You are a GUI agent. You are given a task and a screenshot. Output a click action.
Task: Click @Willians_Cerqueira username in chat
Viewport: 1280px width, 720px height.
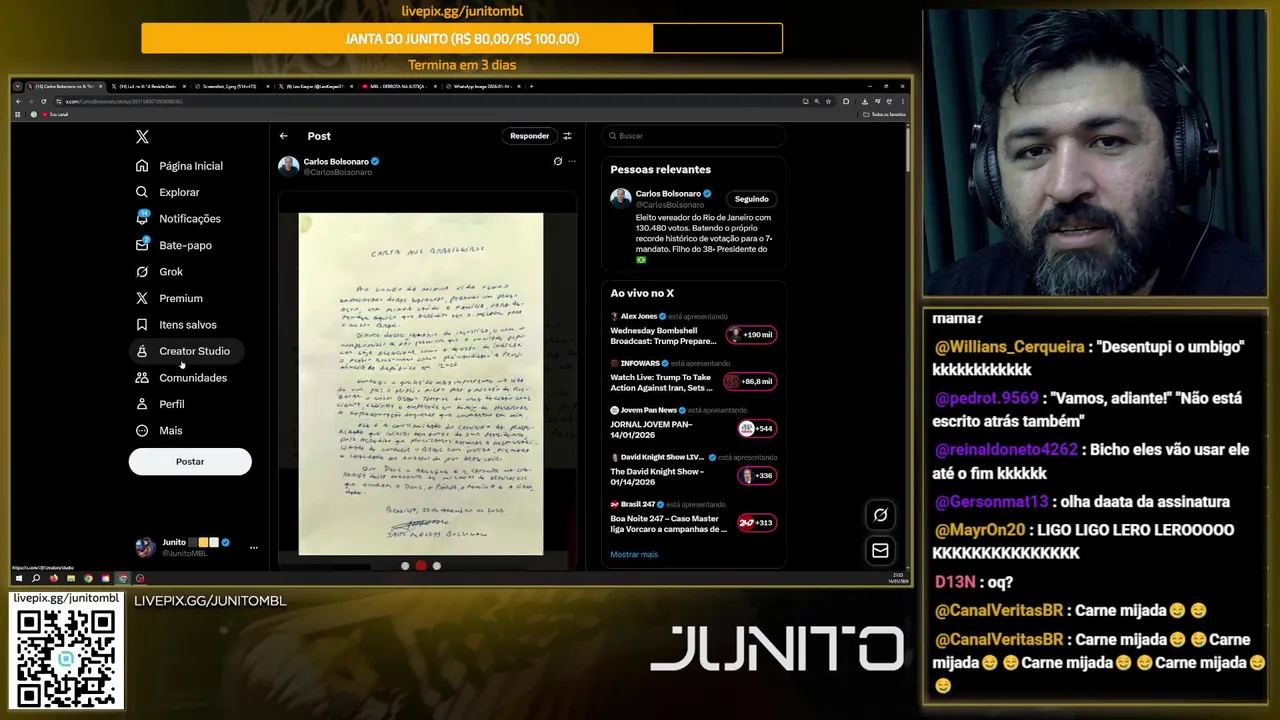pos(1009,347)
